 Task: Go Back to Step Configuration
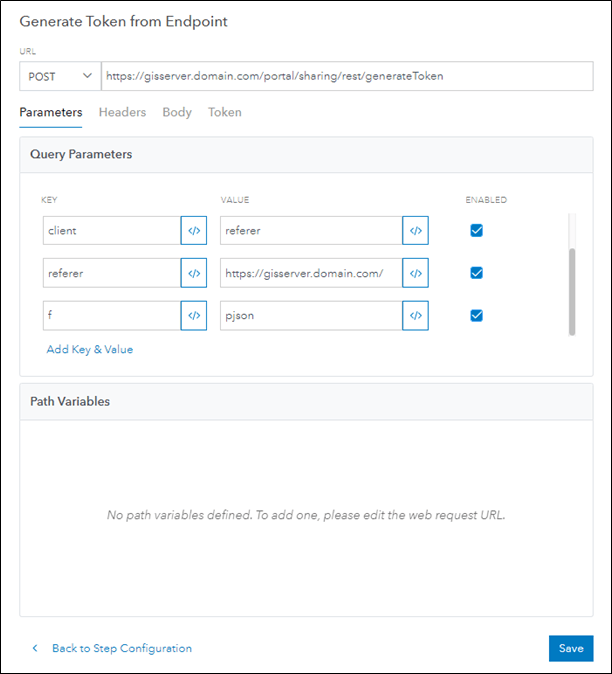[x=122, y=648]
